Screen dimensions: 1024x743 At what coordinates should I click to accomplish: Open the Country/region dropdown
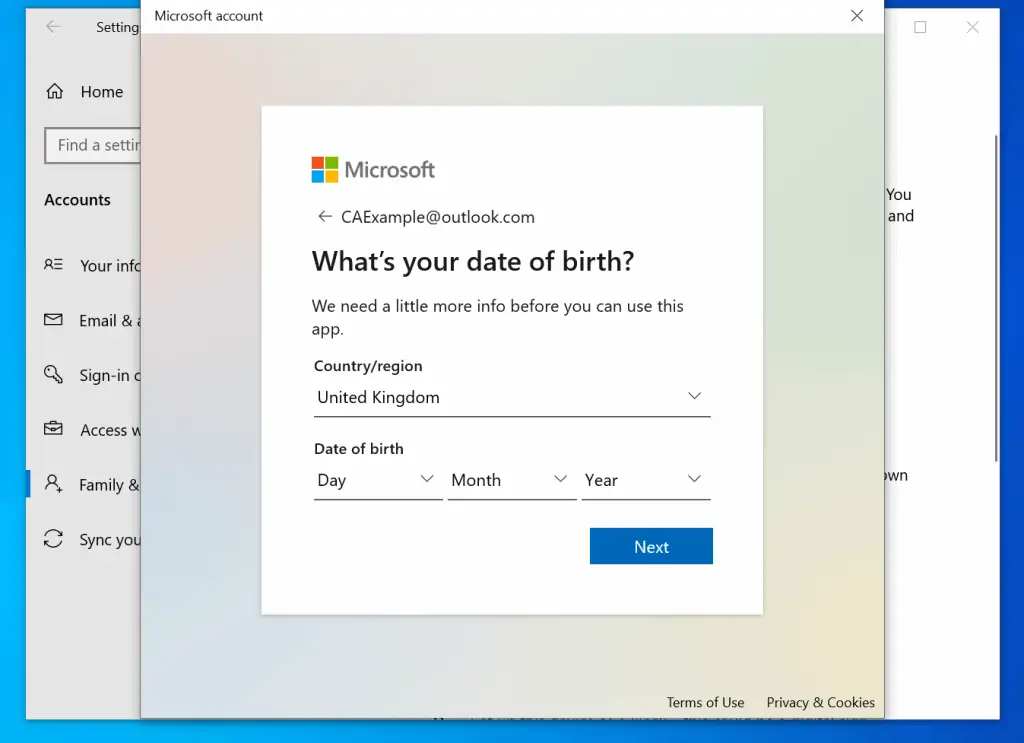511,397
